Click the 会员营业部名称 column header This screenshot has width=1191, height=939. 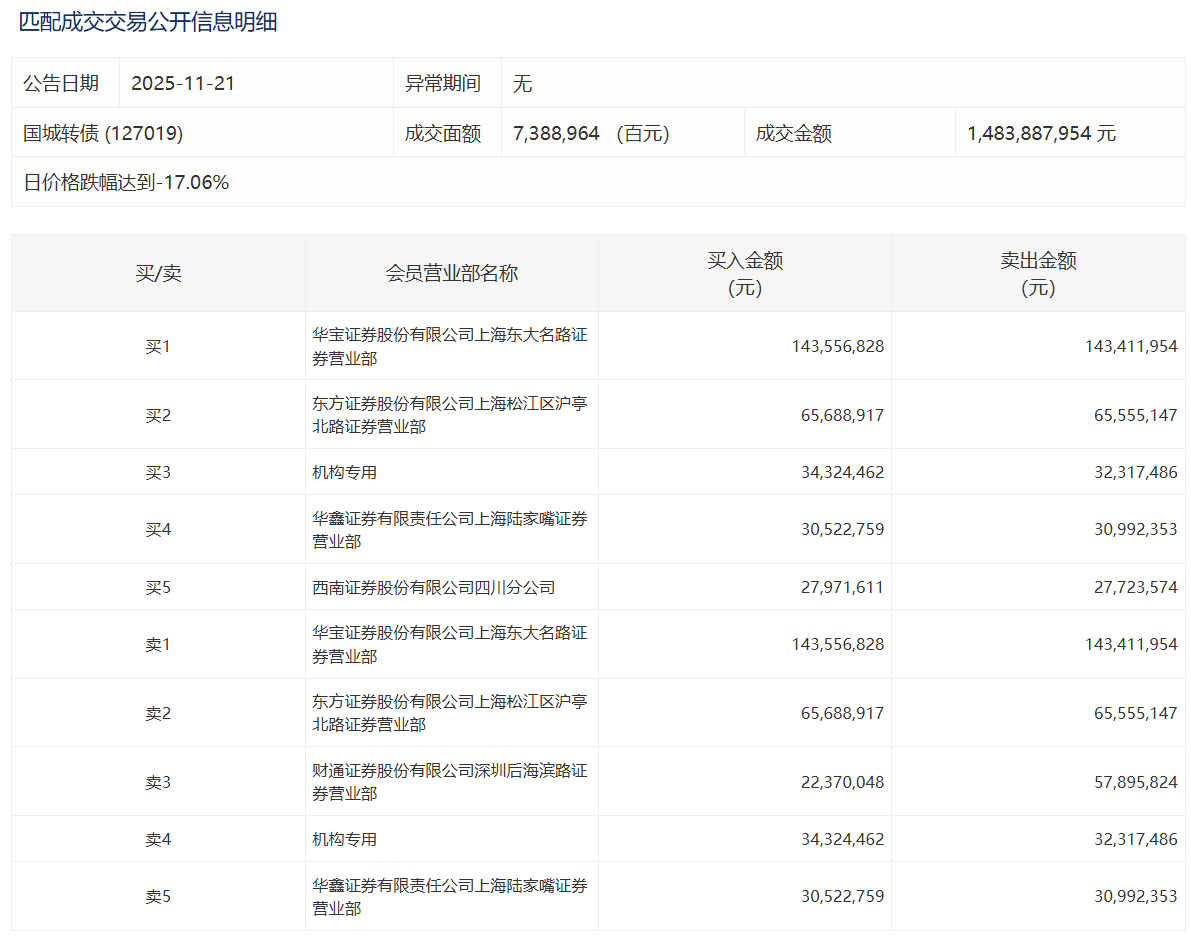tap(452, 273)
